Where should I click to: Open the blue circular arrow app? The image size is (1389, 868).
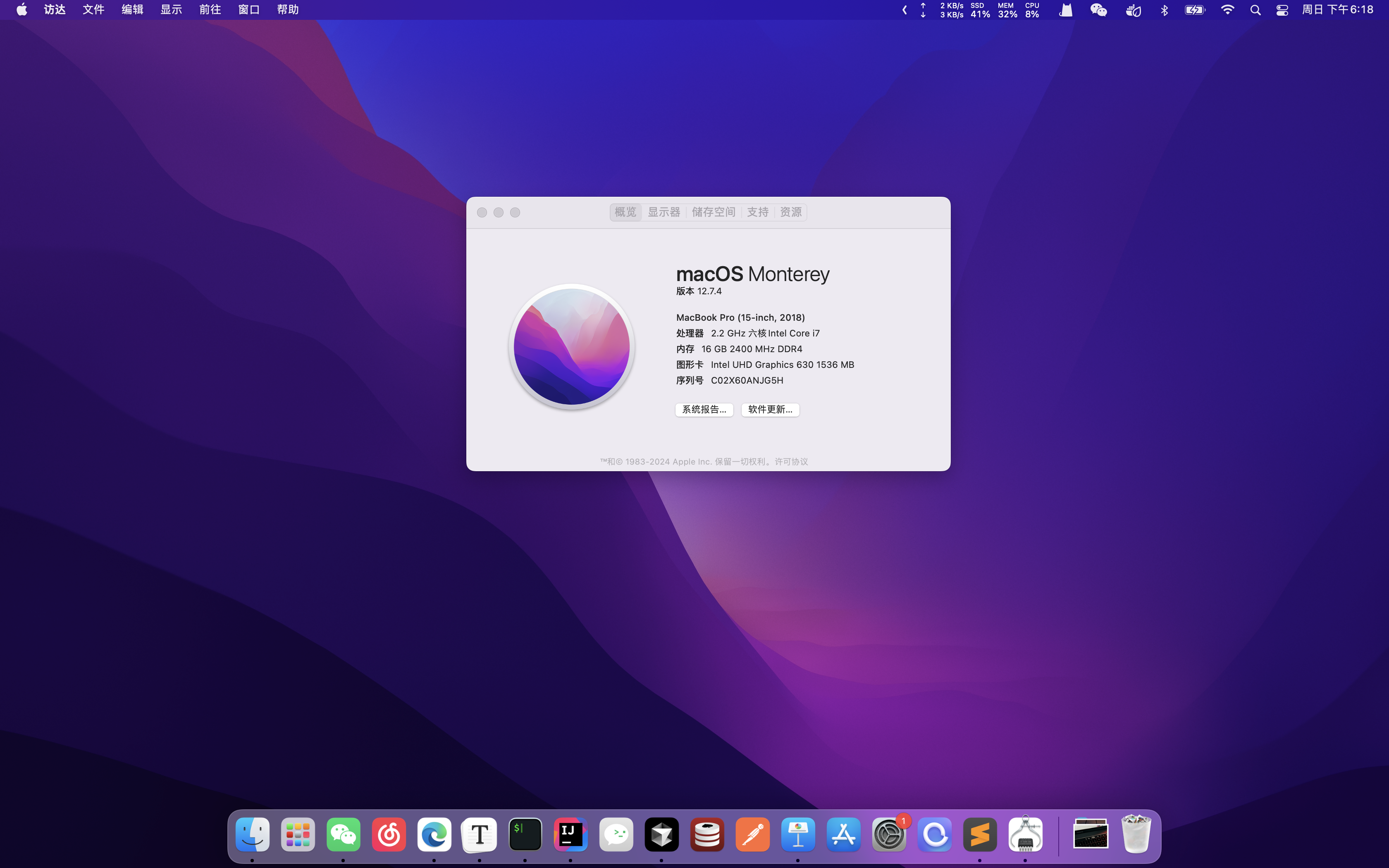point(934,834)
